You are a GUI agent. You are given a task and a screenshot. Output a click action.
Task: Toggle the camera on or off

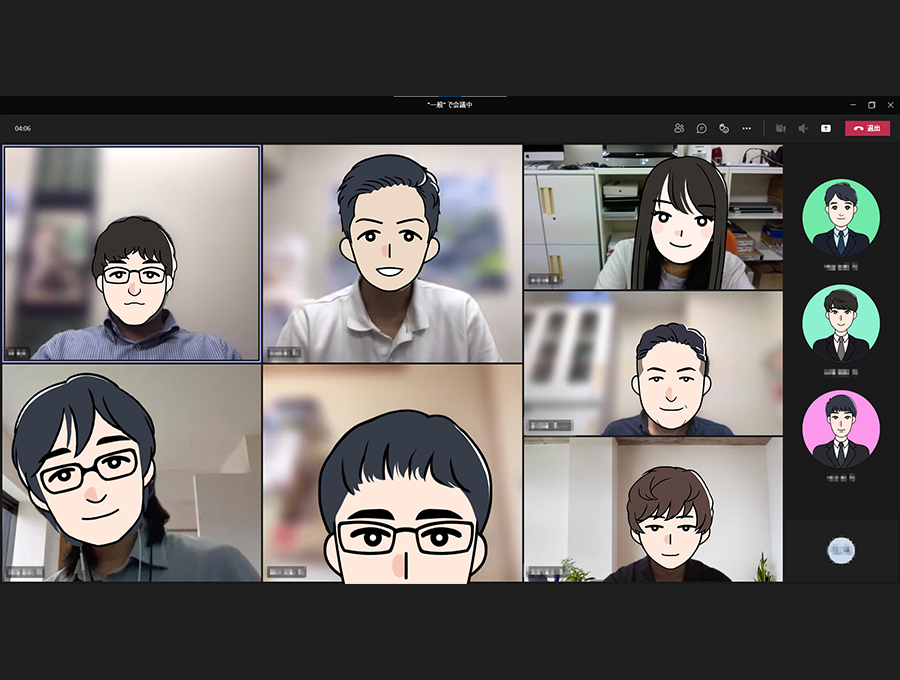point(780,128)
